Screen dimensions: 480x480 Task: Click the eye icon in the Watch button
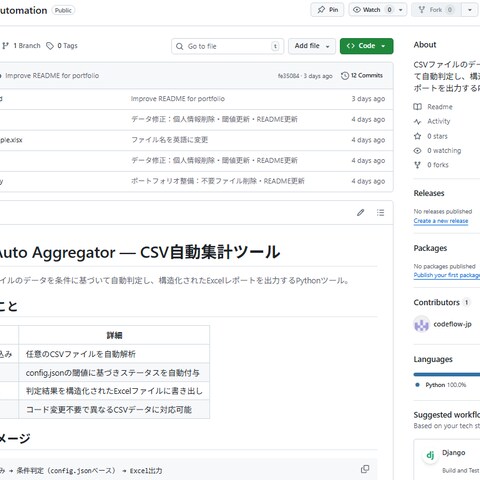point(357,10)
